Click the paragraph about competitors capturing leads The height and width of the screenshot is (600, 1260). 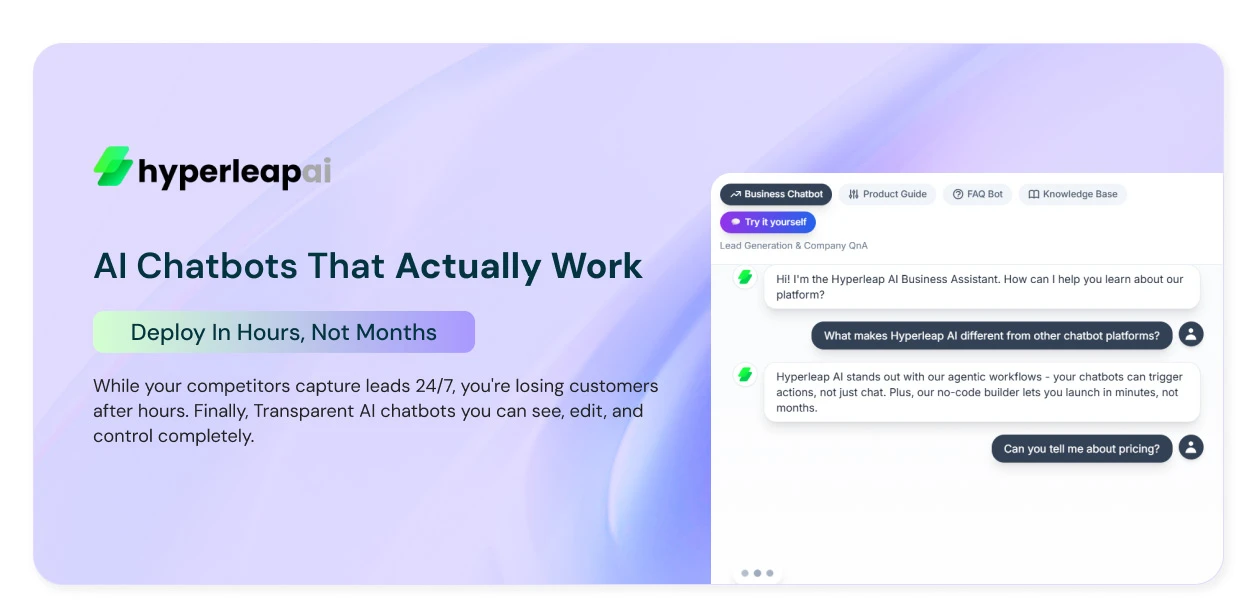pos(375,411)
